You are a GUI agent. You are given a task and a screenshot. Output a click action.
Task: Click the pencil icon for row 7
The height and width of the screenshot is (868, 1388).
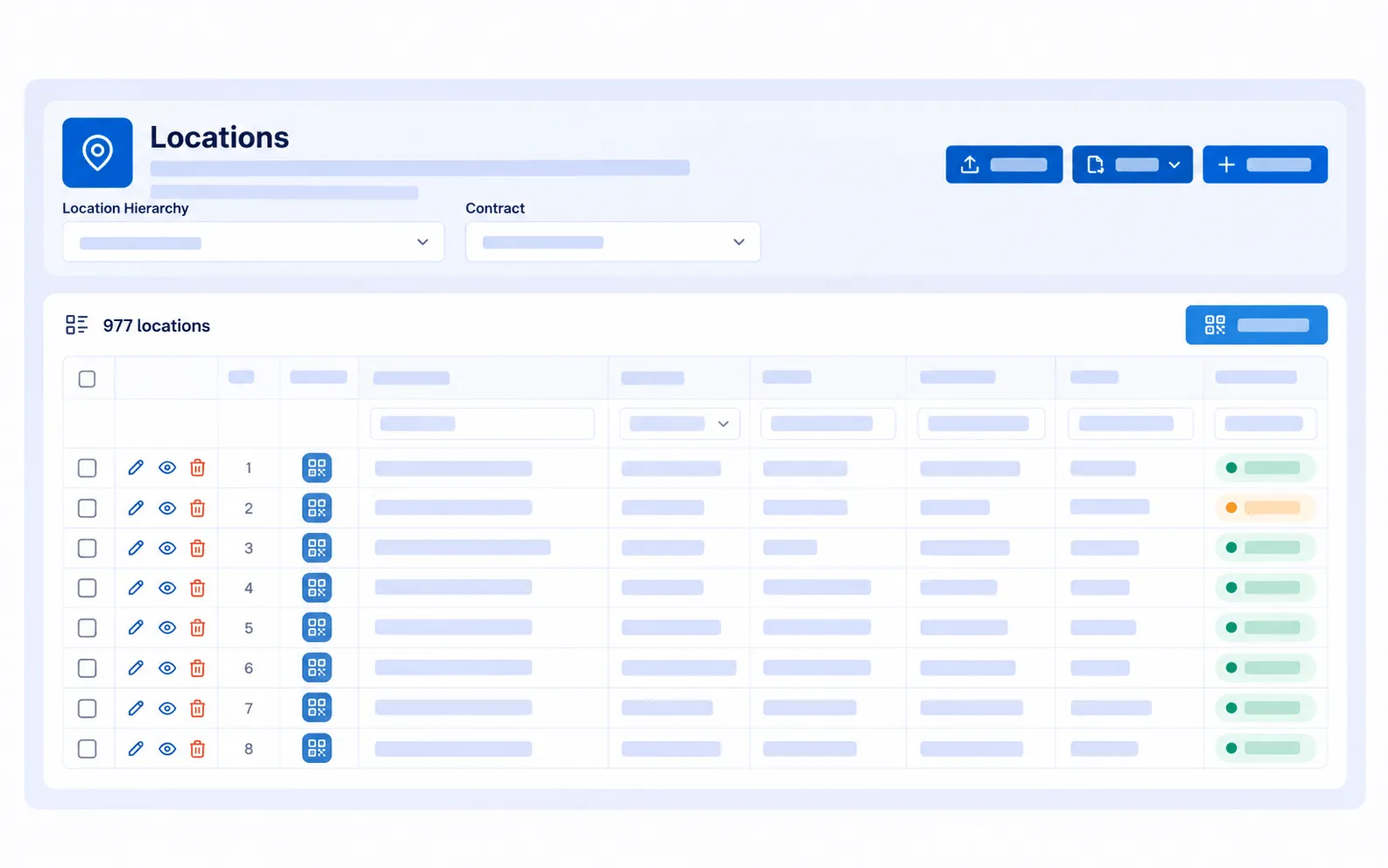136,709
